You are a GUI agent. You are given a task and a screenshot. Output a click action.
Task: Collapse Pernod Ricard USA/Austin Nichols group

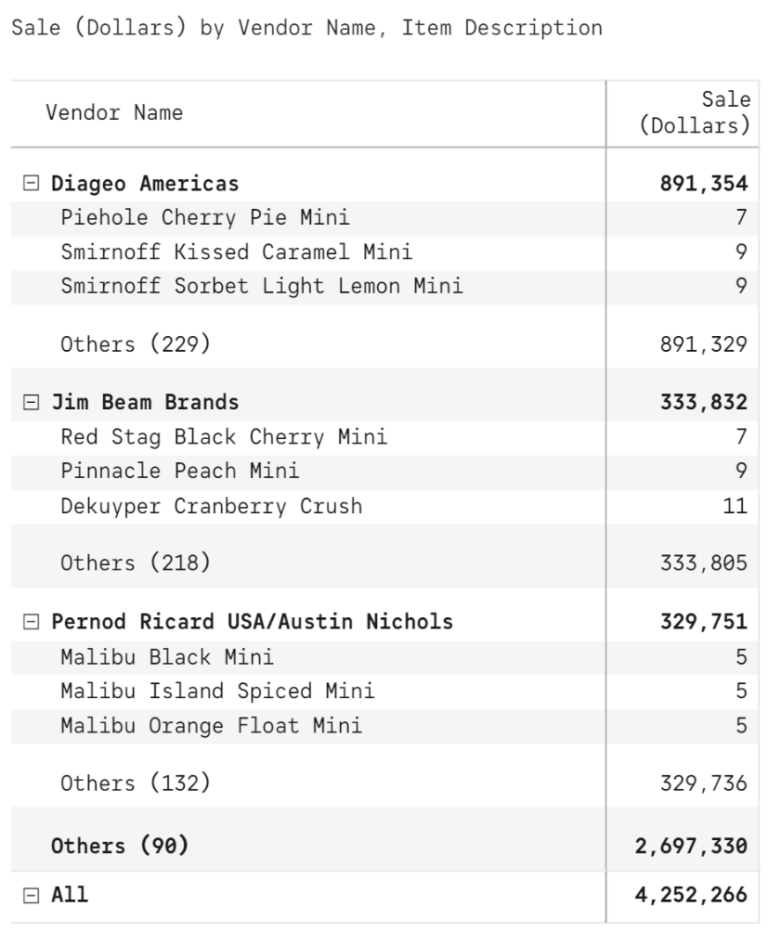(x=31, y=622)
